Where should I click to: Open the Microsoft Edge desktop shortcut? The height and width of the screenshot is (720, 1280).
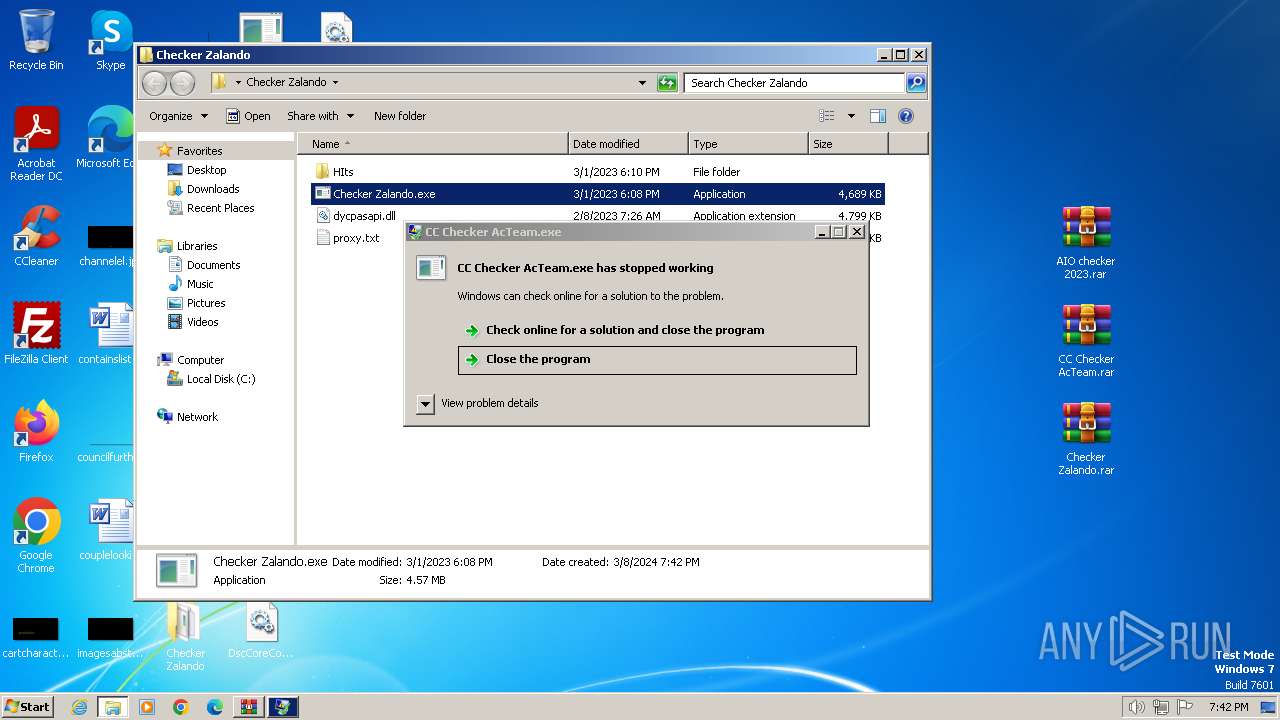point(105,138)
